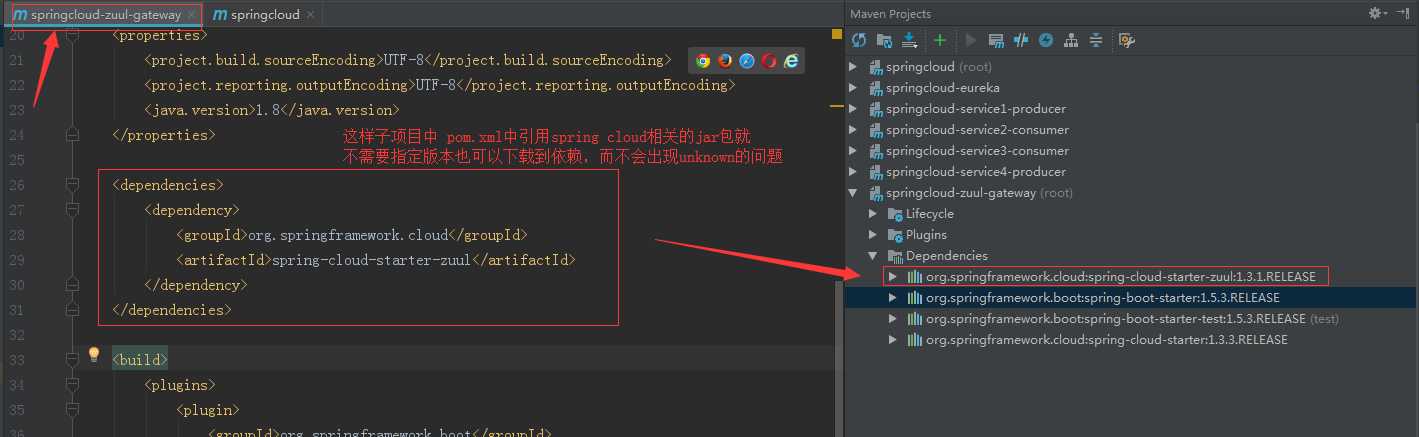Click the Plugins folder icon
1419x437 pixels.
click(x=894, y=235)
